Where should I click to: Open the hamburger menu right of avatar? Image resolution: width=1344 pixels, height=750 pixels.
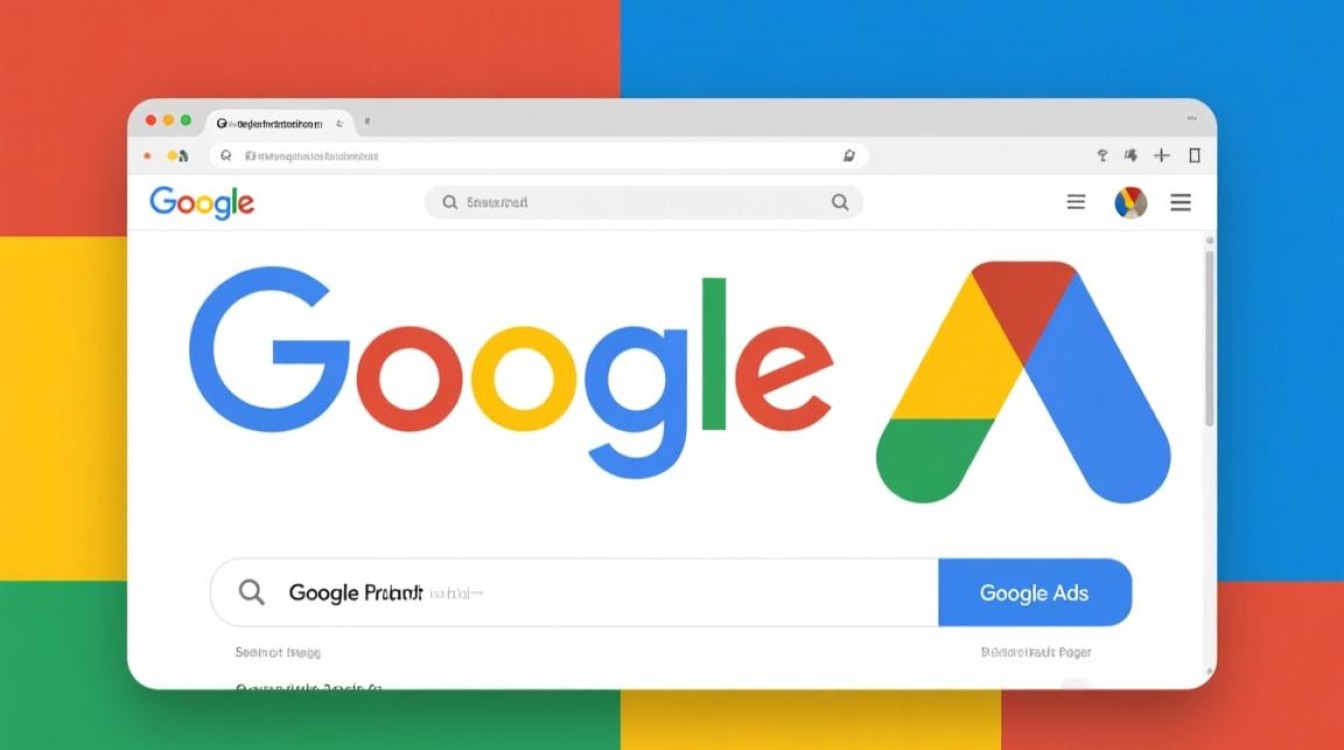(1181, 203)
